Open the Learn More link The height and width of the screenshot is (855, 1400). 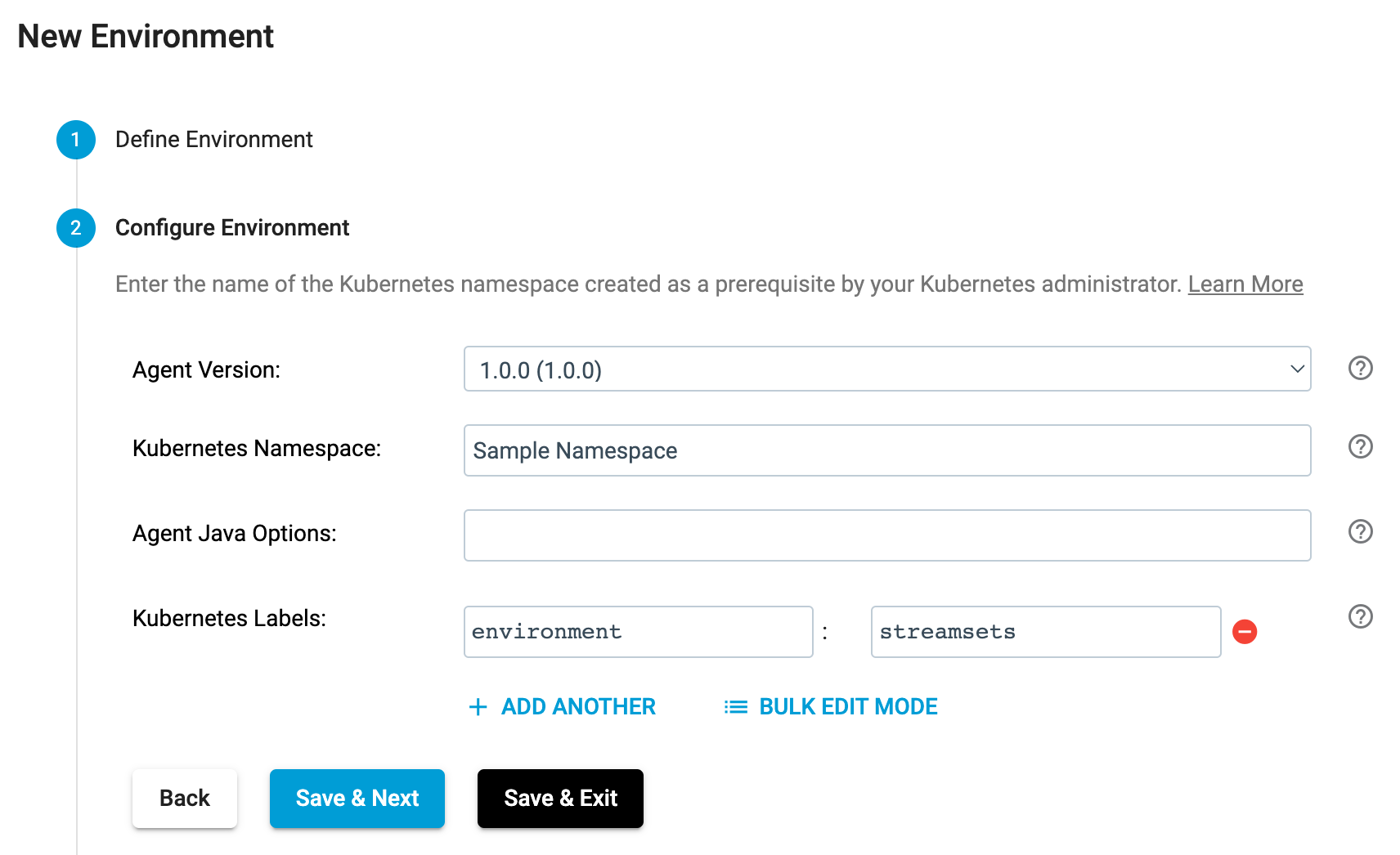coord(1245,284)
